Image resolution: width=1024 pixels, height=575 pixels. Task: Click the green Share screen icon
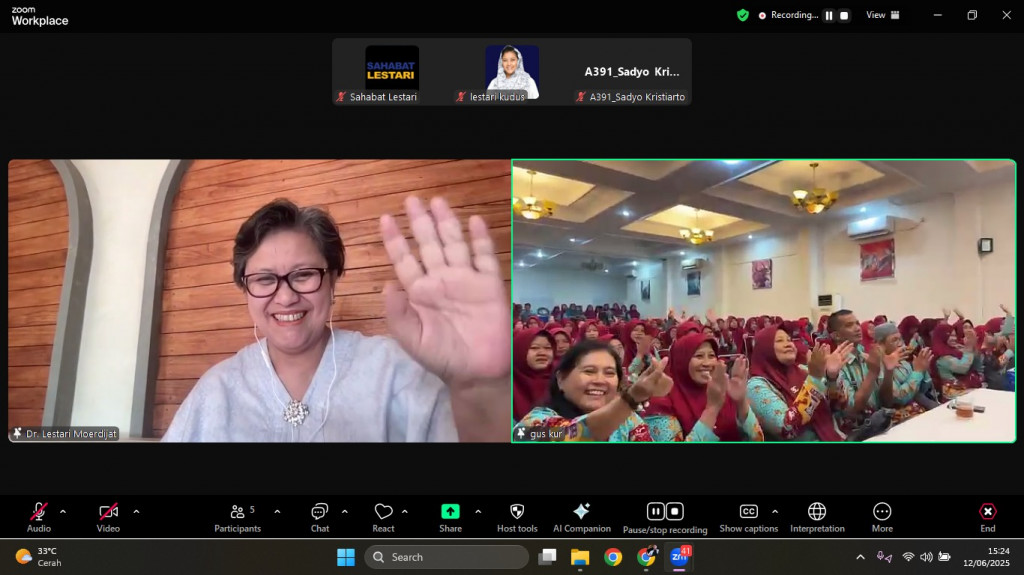click(x=450, y=512)
